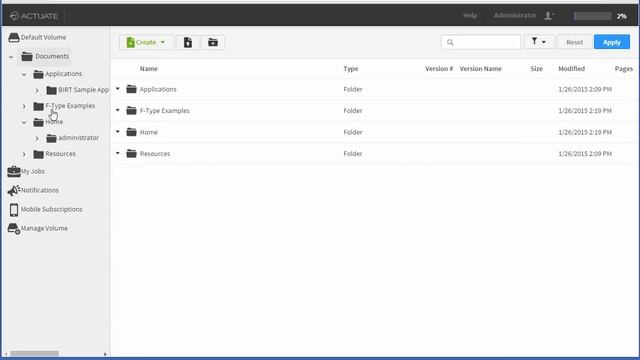
Task: Sort by Size column header
Action: click(536, 69)
